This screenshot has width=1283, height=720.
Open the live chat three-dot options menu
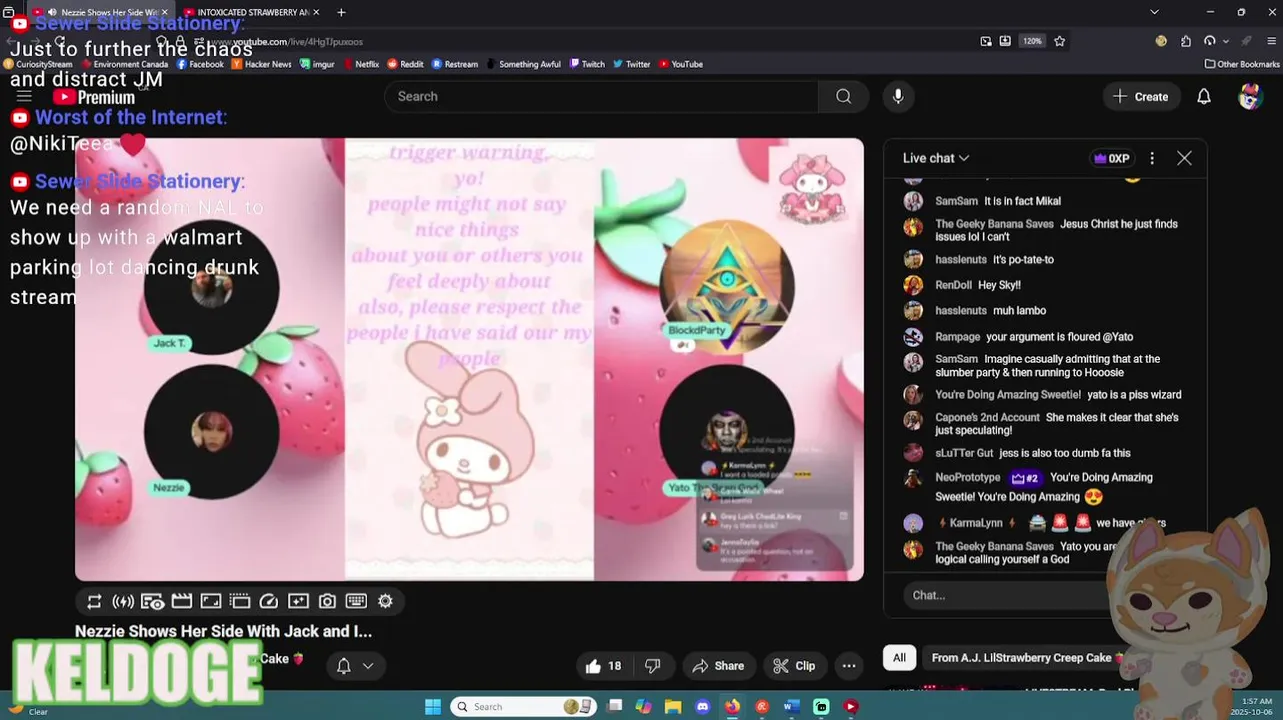tap(1152, 158)
